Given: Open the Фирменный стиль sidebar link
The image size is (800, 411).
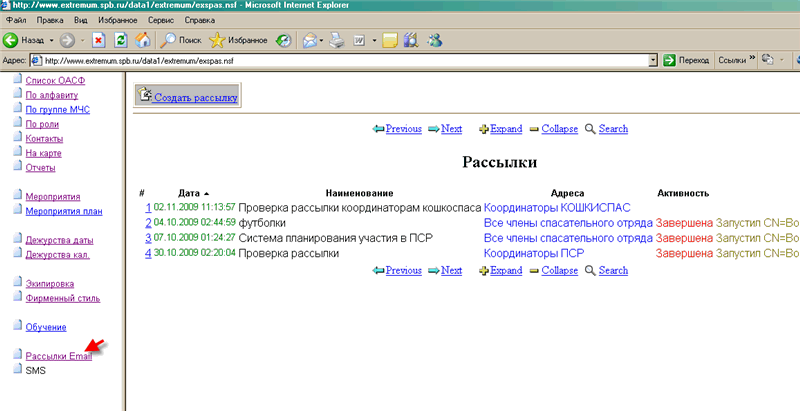Looking at the screenshot, I should pyautogui.click(x=63, y=298).
